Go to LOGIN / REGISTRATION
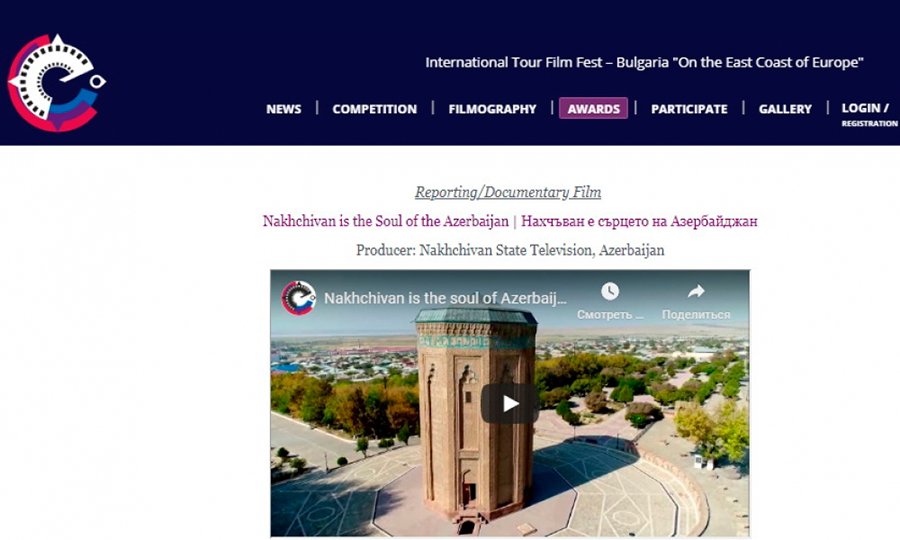The width and height of the screenshot is (900, 540). pos(869,114)
